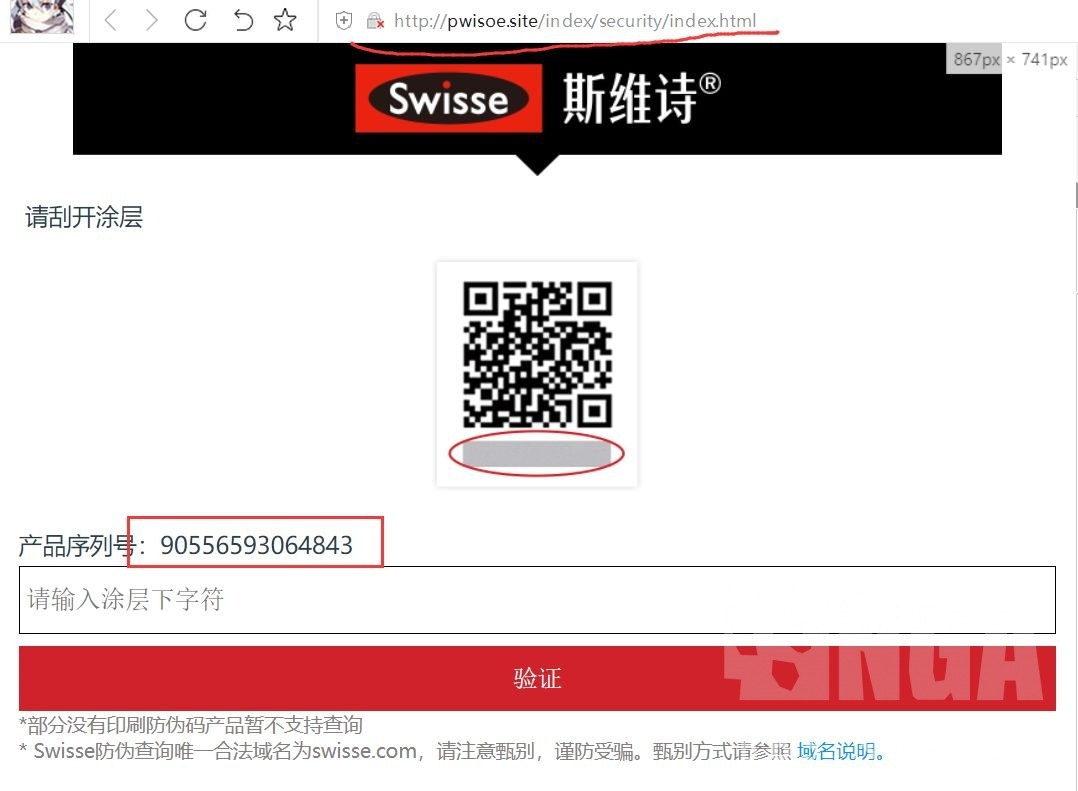The image size is (1078, 791).
Task: Click the QR code image
Action: click(537, 354)
